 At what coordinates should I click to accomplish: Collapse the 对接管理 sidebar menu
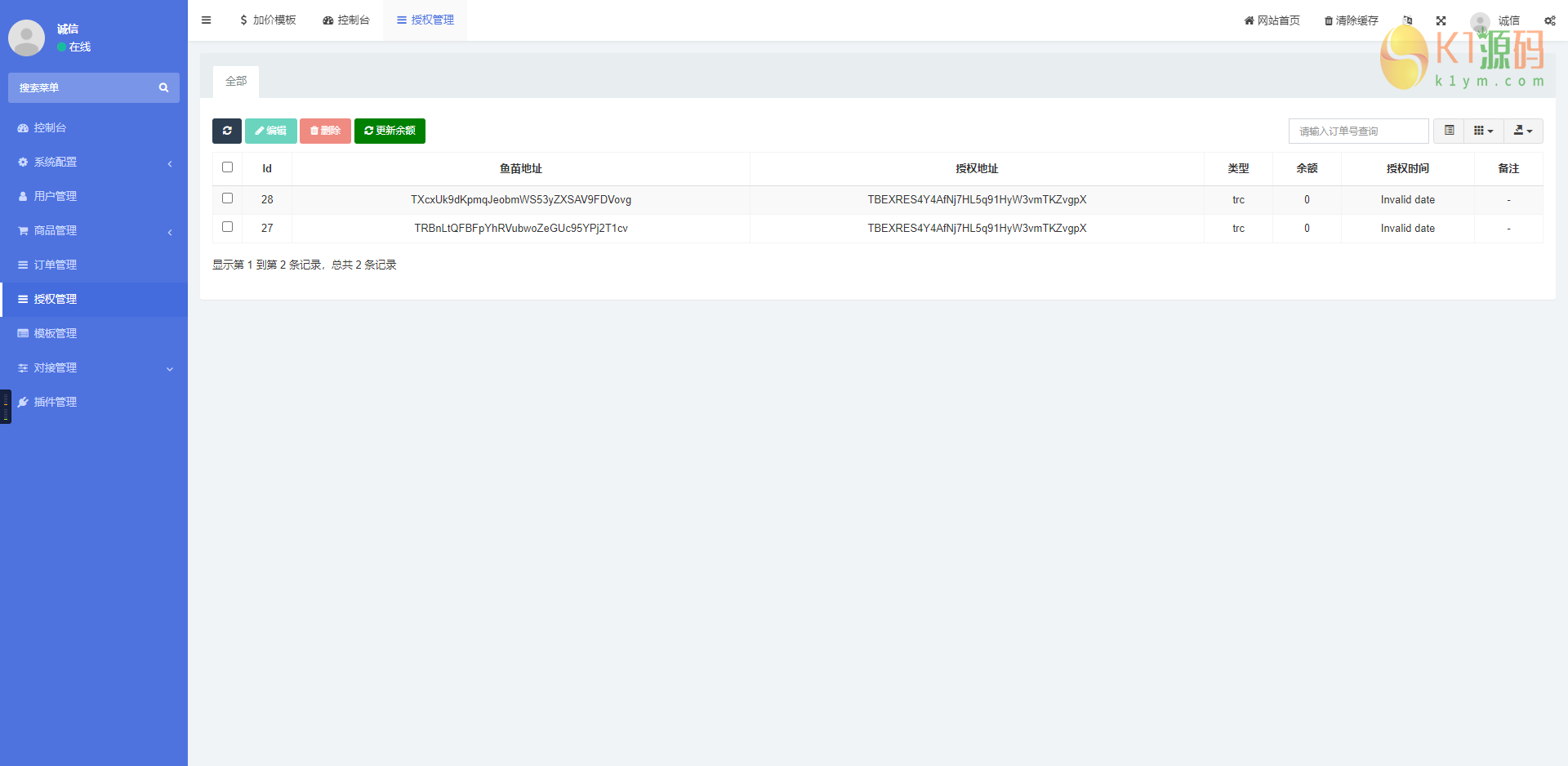point(94,367)
